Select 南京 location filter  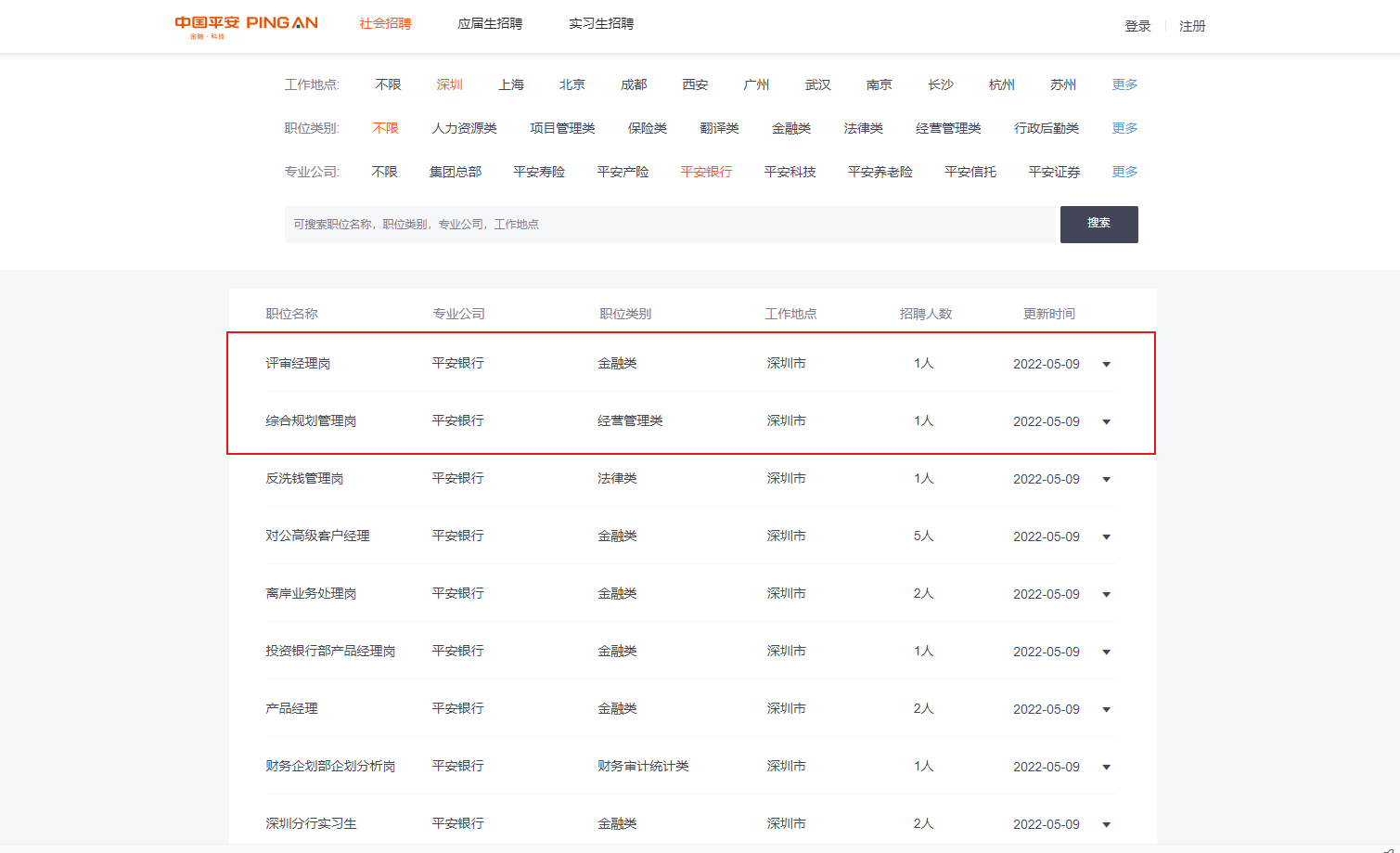[x=880, y=84]
